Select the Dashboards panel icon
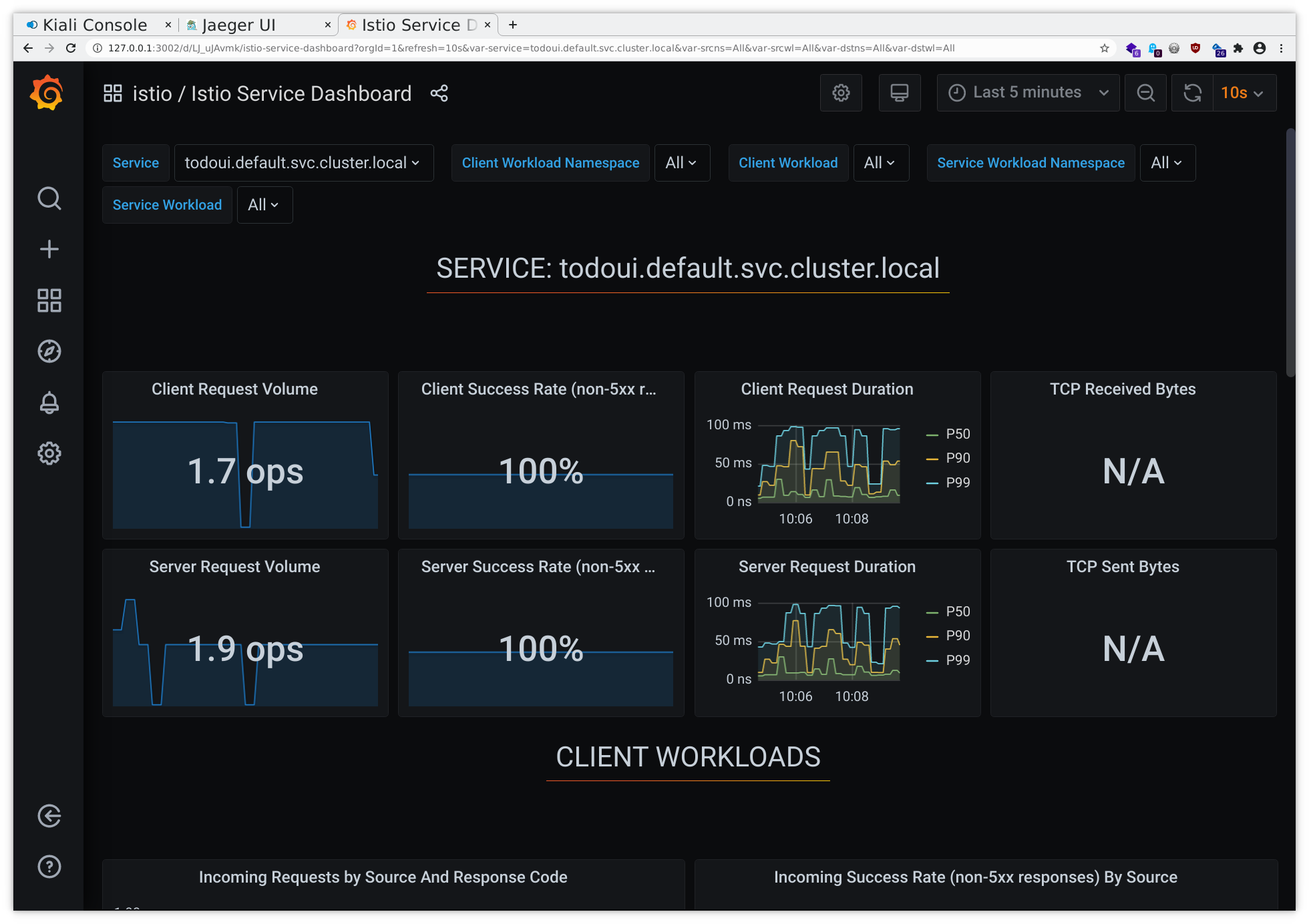Viewport: 1309px width, 924px height. coord(49,300)
